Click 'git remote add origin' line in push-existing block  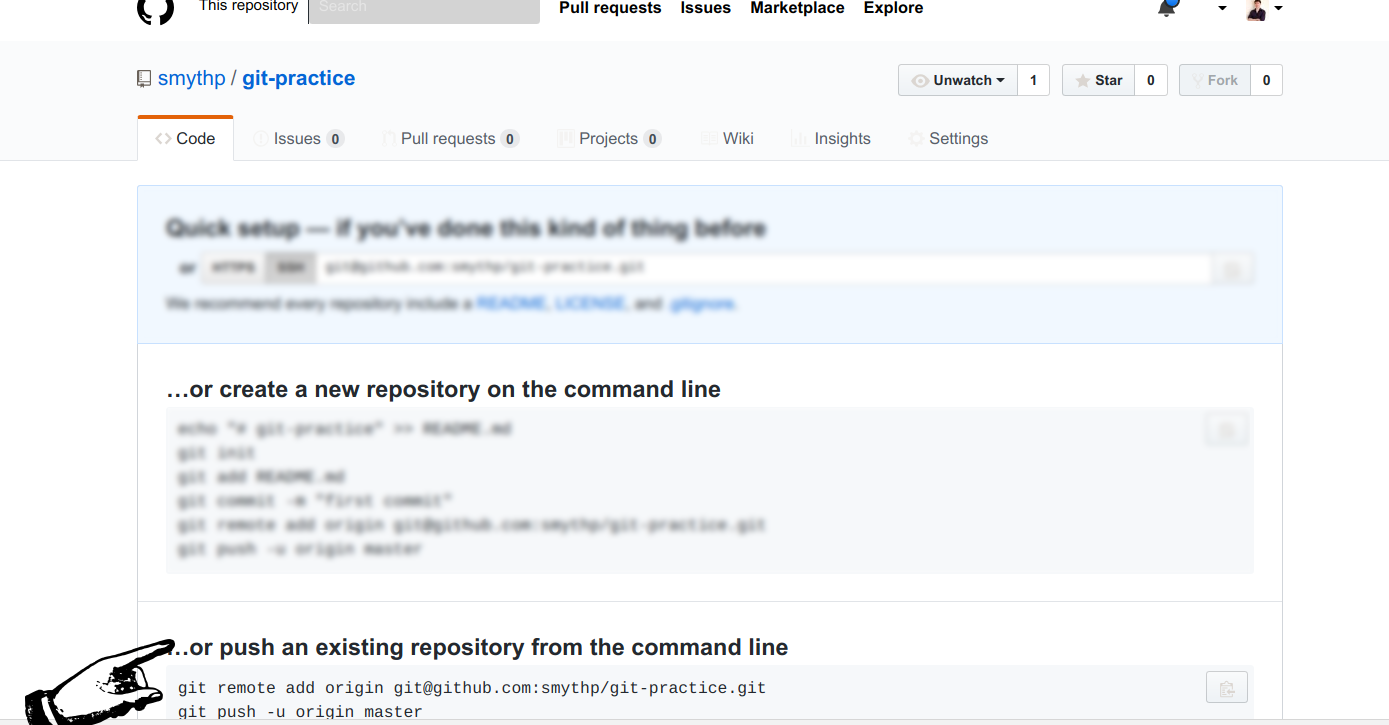pos(472,688)
